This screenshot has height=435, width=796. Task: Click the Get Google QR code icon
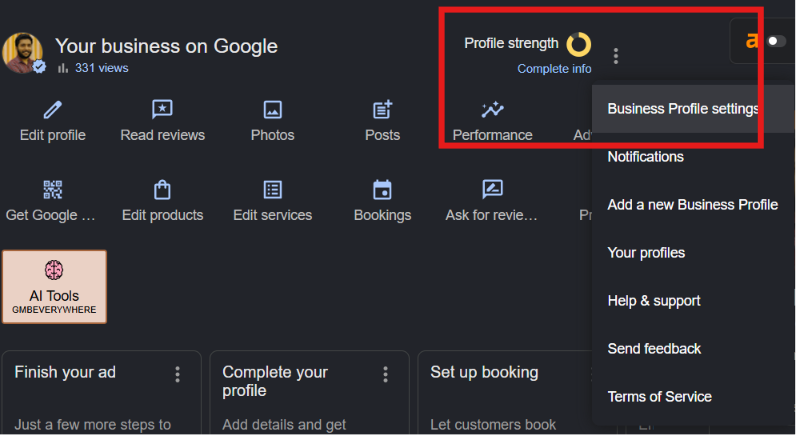pyautogui.click(x=53, y=189)
